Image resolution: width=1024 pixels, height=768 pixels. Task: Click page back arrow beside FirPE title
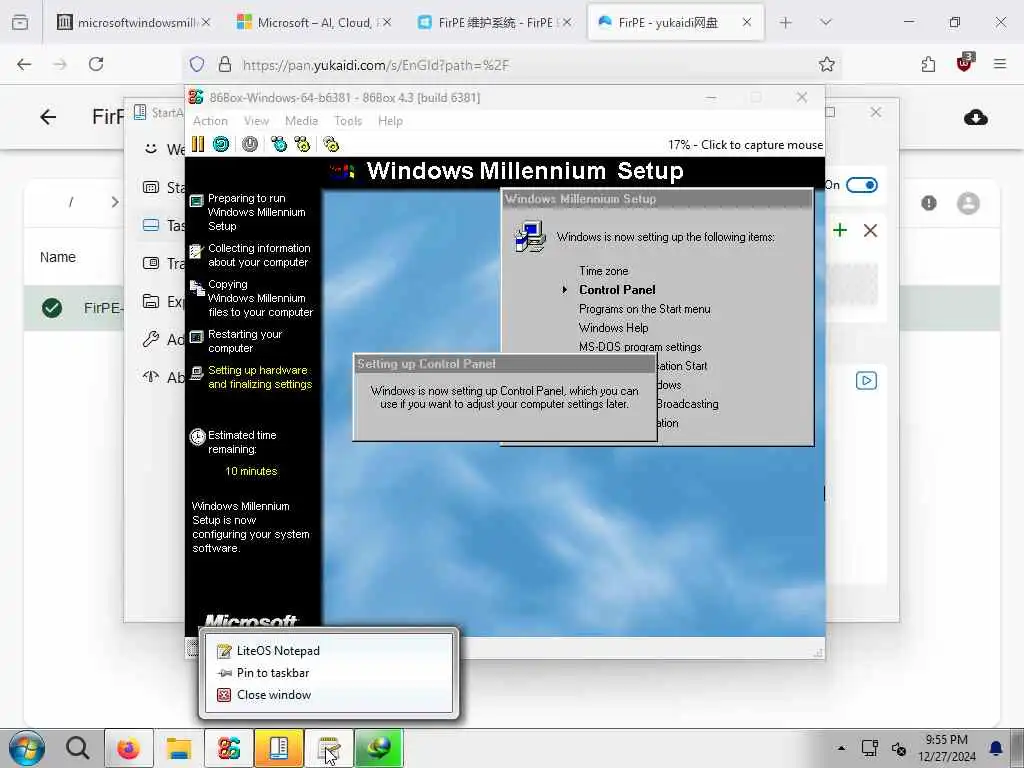(x=48, y=117)
